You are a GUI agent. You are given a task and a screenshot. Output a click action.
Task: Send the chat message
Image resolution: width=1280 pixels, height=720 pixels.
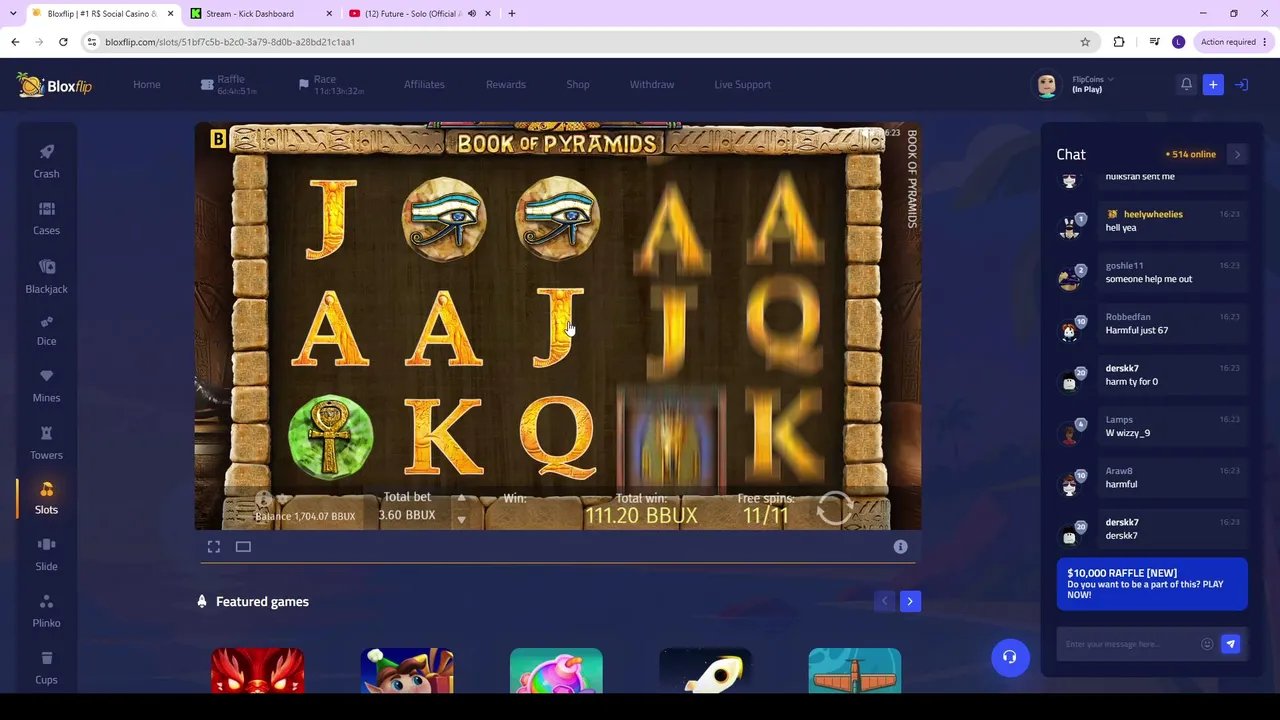point(1230,644)
